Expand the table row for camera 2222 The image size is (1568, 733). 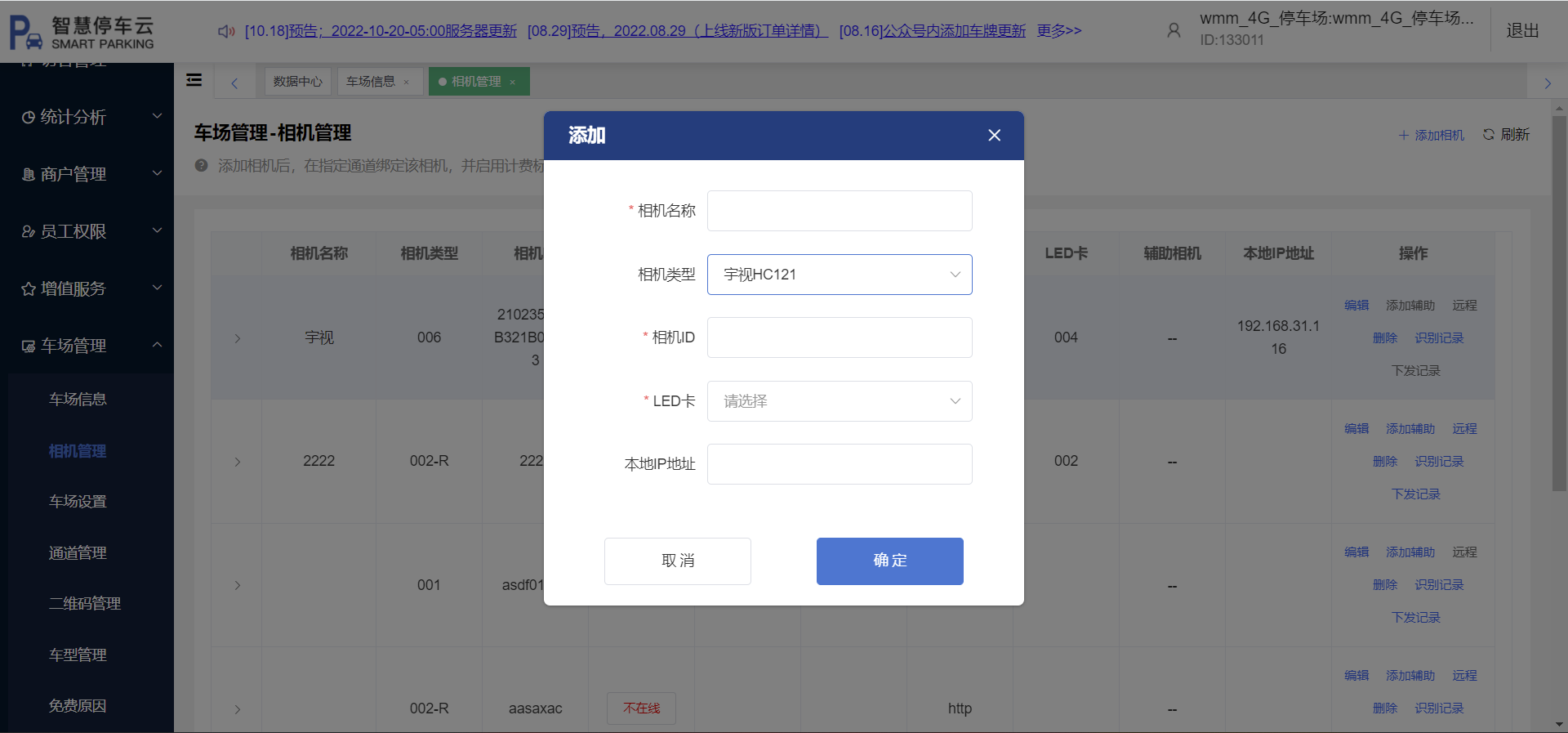238,462
